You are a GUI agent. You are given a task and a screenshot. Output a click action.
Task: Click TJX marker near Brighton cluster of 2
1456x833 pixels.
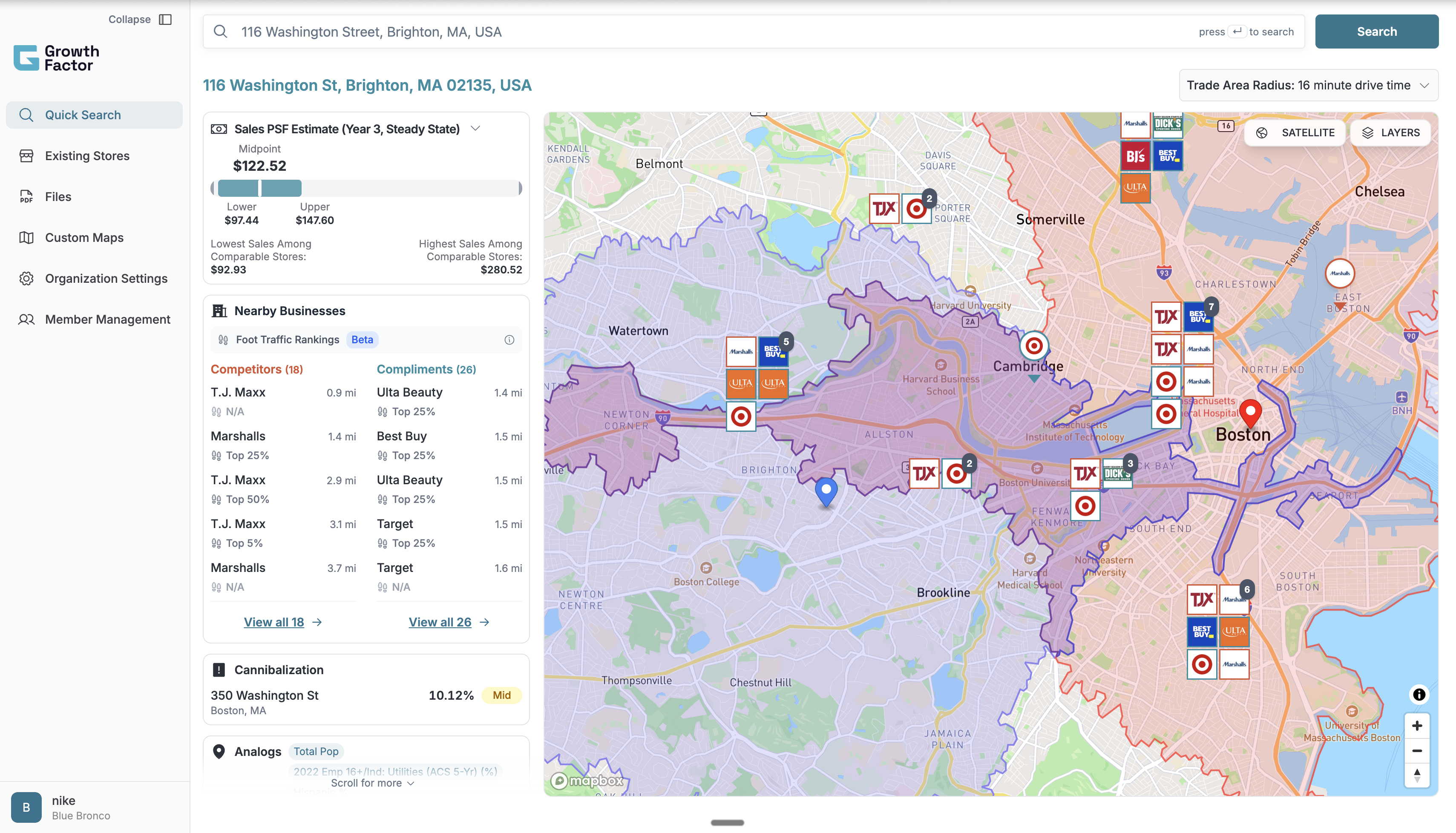[924, 474]
